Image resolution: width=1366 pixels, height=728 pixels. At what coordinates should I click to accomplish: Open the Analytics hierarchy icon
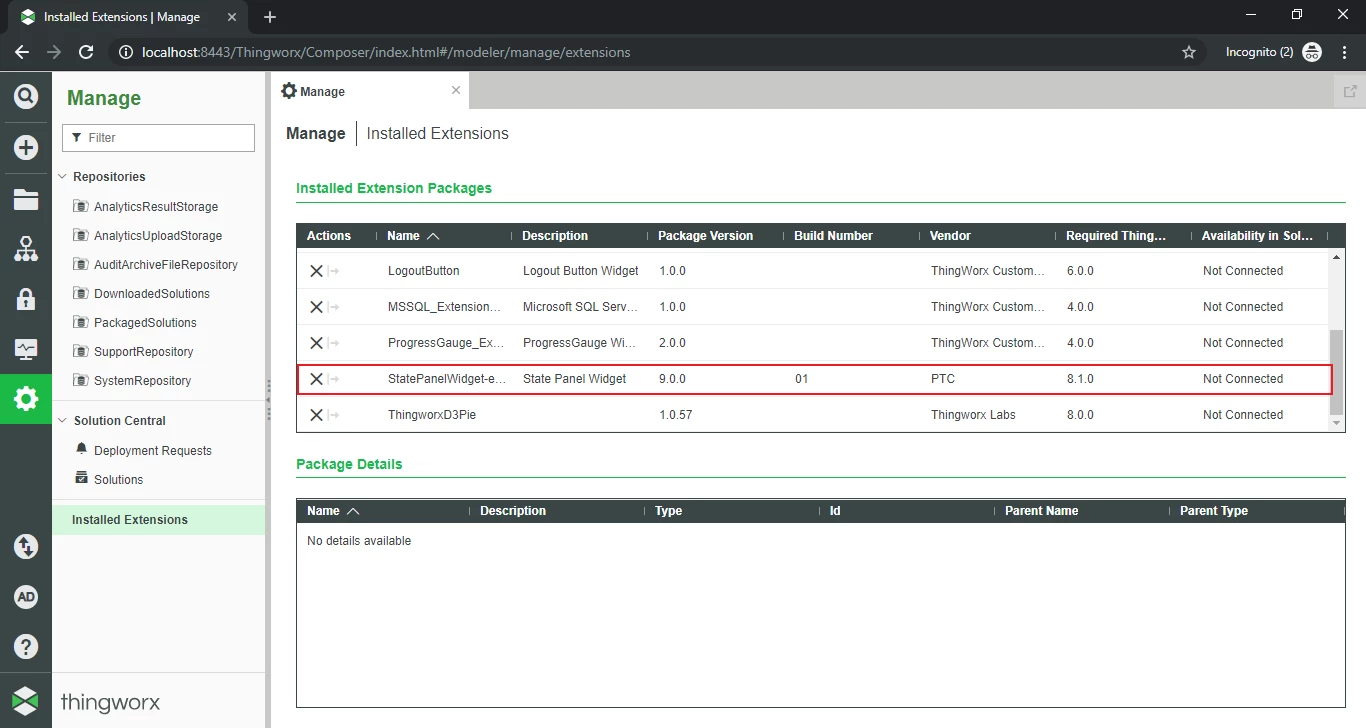(26, 249)
